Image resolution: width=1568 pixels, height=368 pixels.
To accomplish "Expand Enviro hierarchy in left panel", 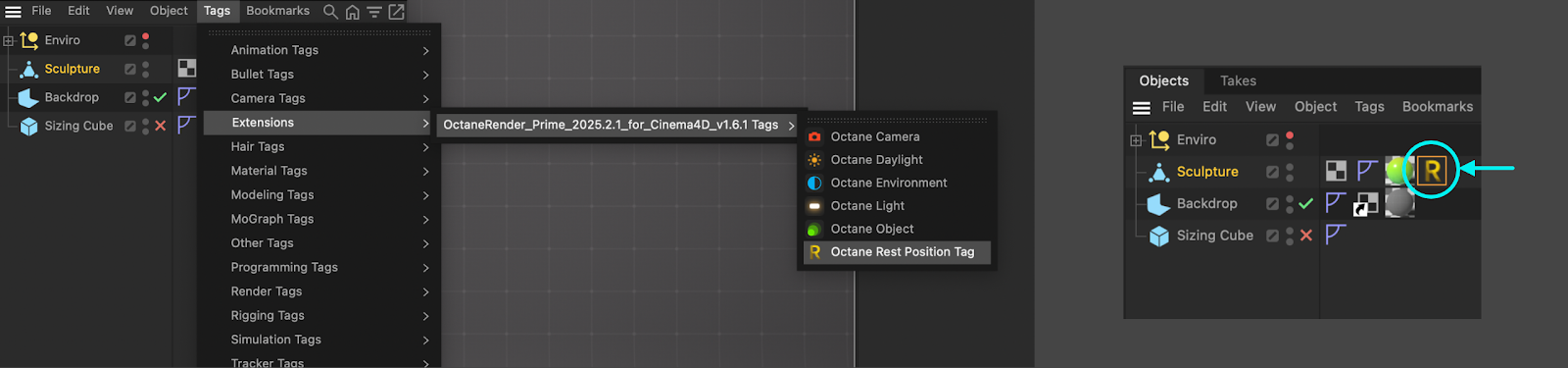I will point(8,40).
